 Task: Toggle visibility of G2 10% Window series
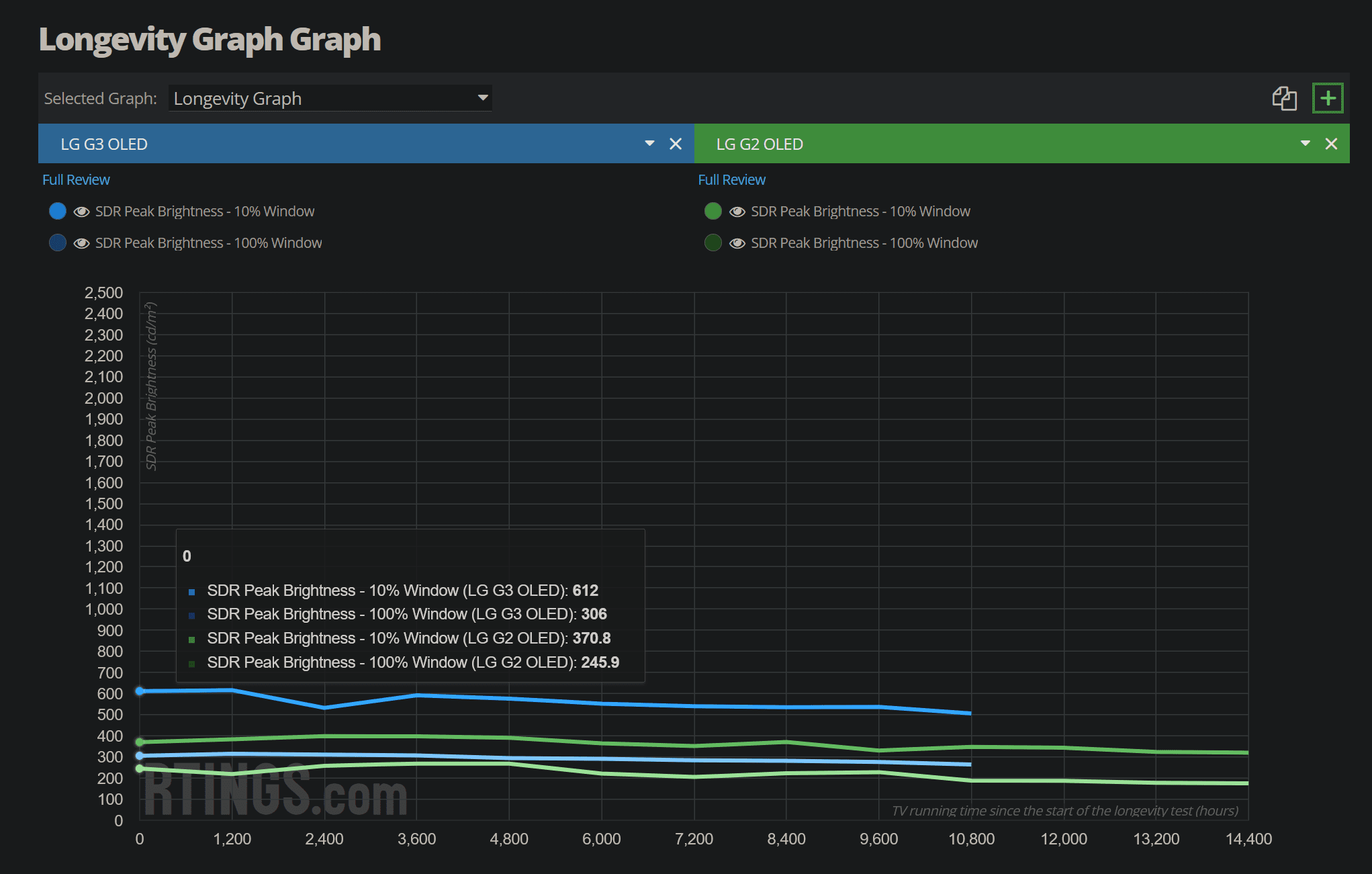coord(737,212)
